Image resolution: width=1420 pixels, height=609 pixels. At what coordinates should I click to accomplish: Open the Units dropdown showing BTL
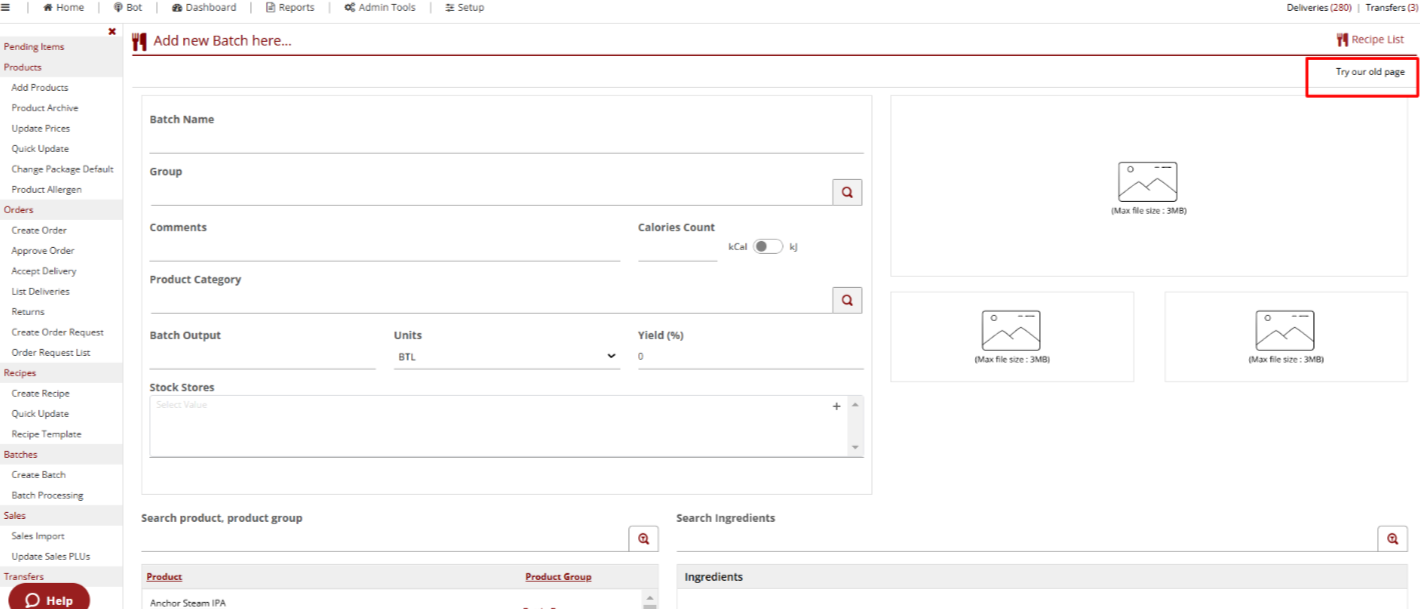(x=506, y=357)
